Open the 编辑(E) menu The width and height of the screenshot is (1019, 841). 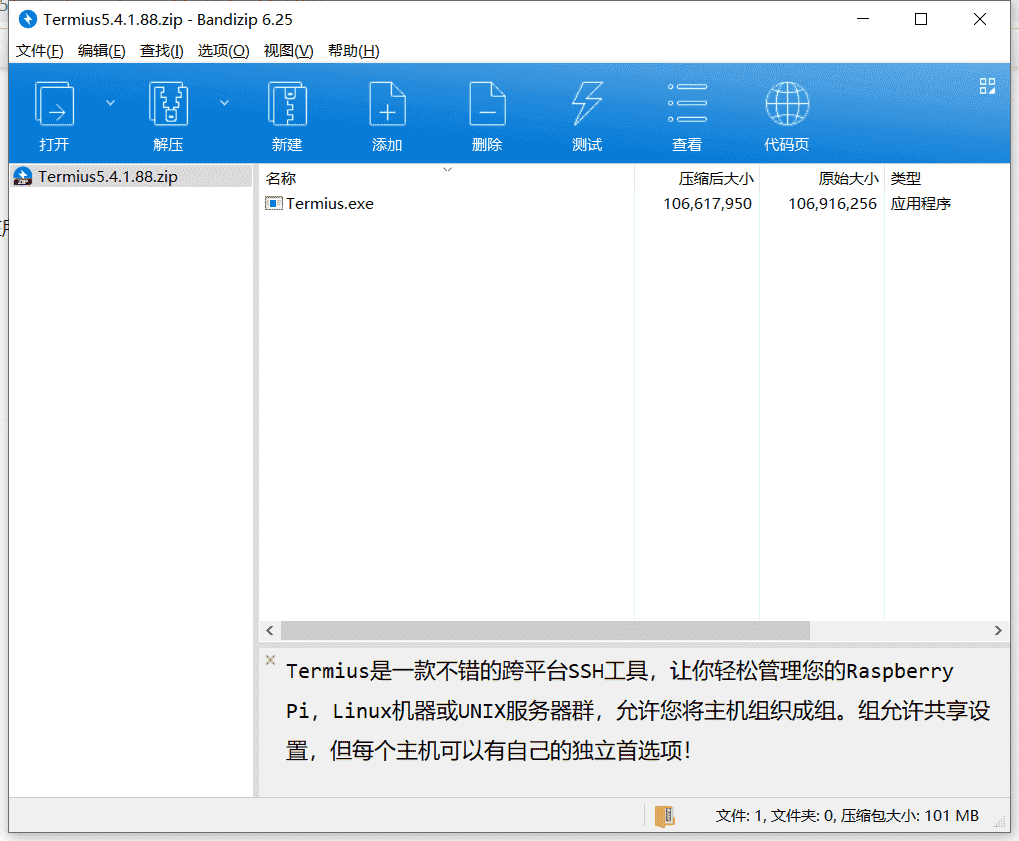pos(101,51)
